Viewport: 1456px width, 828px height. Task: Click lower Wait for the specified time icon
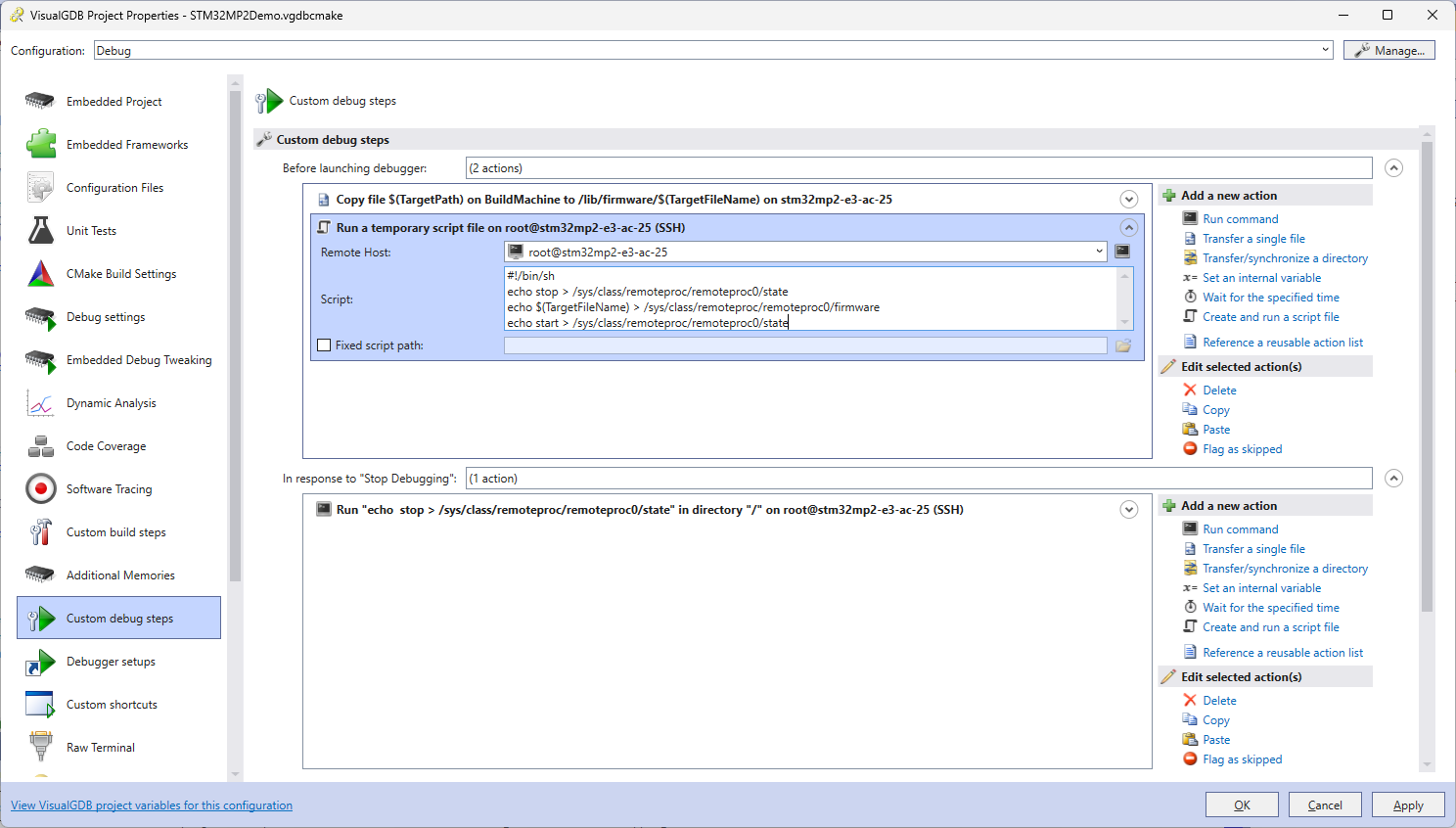click(1190, 608)
